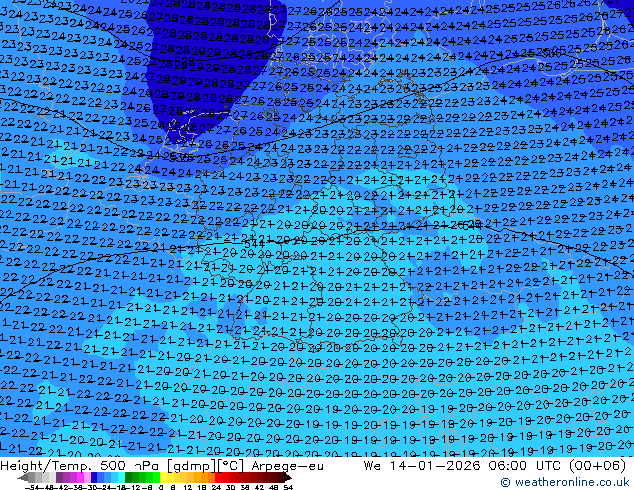
Task: Pick the dark green legend swatch
Action: coord(129,477)
